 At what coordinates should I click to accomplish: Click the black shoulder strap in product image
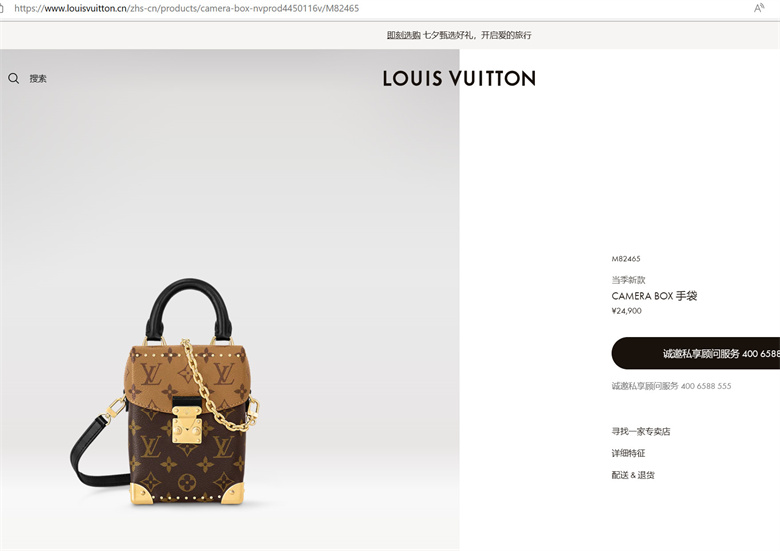click(95, 455)
